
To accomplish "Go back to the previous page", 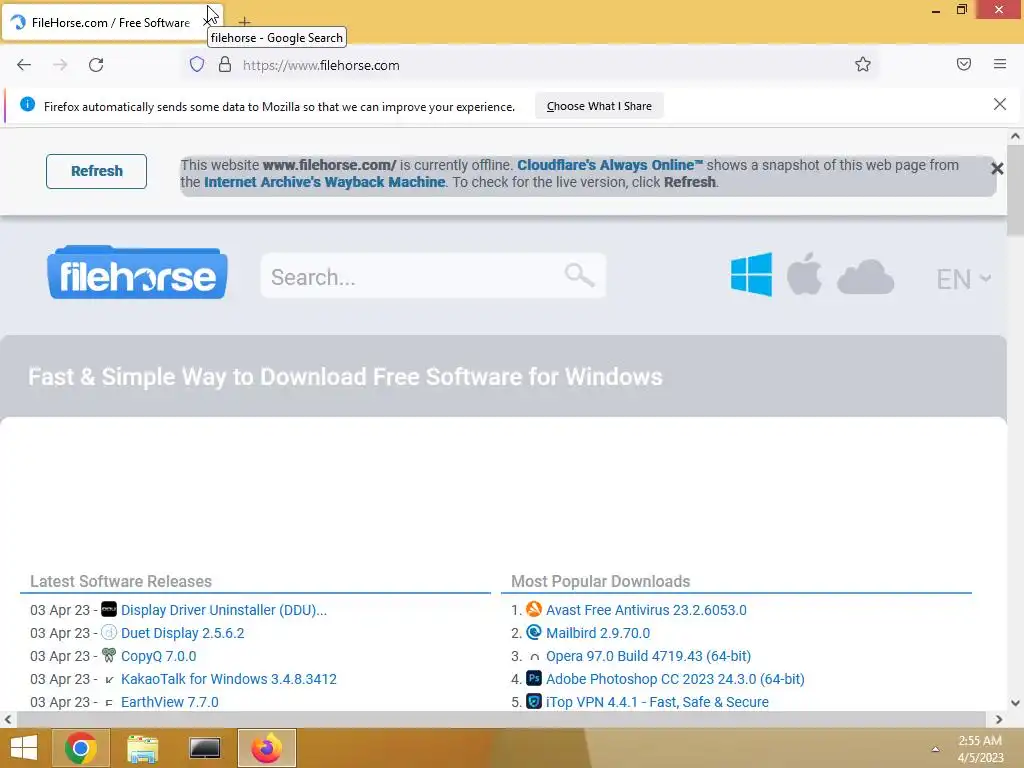I will 24,65.
